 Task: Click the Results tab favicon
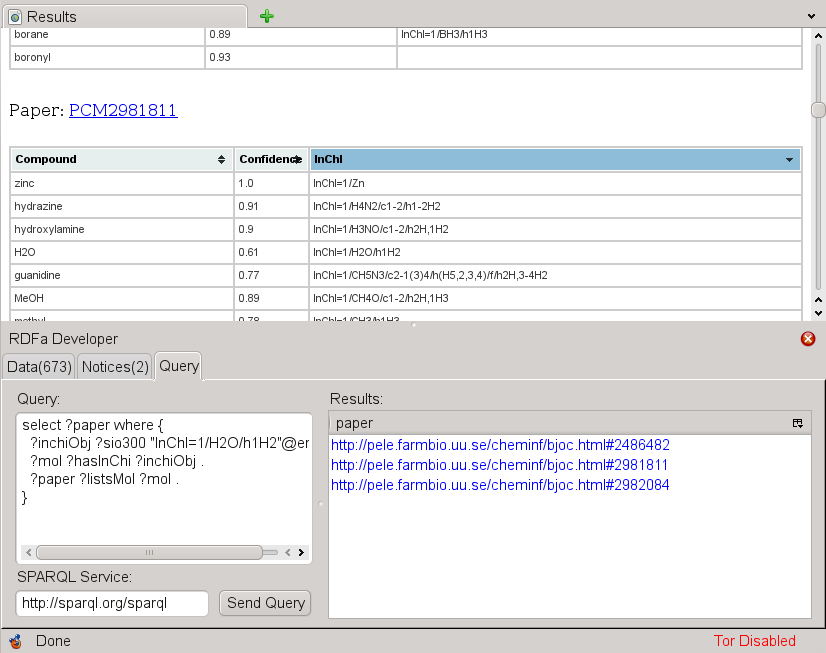pyautogui.click(x=16, y=17)
